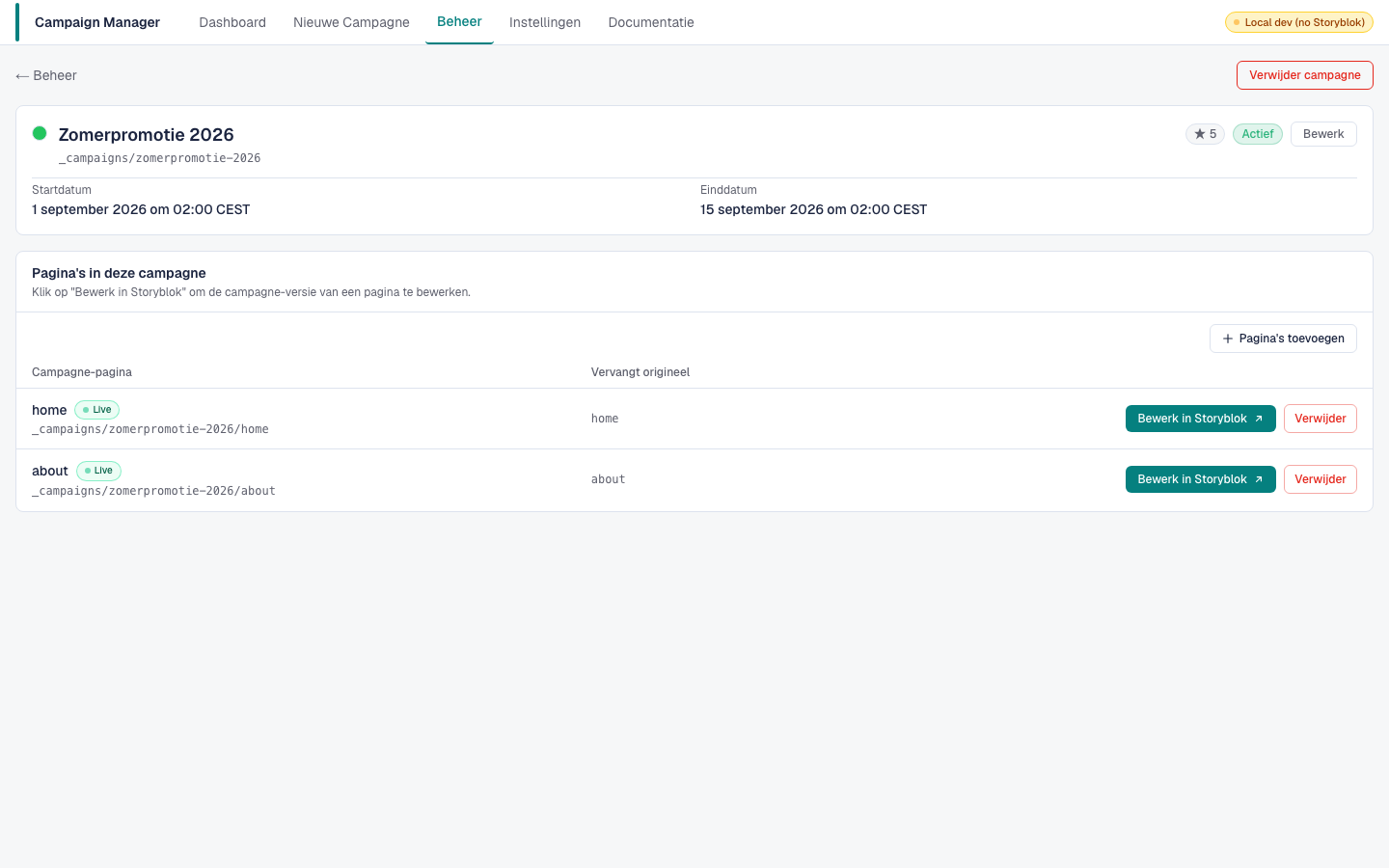
Task: Select the path _campaigns/zomerpromotie-2026 under the title
Action: click(x=159, y=158)
